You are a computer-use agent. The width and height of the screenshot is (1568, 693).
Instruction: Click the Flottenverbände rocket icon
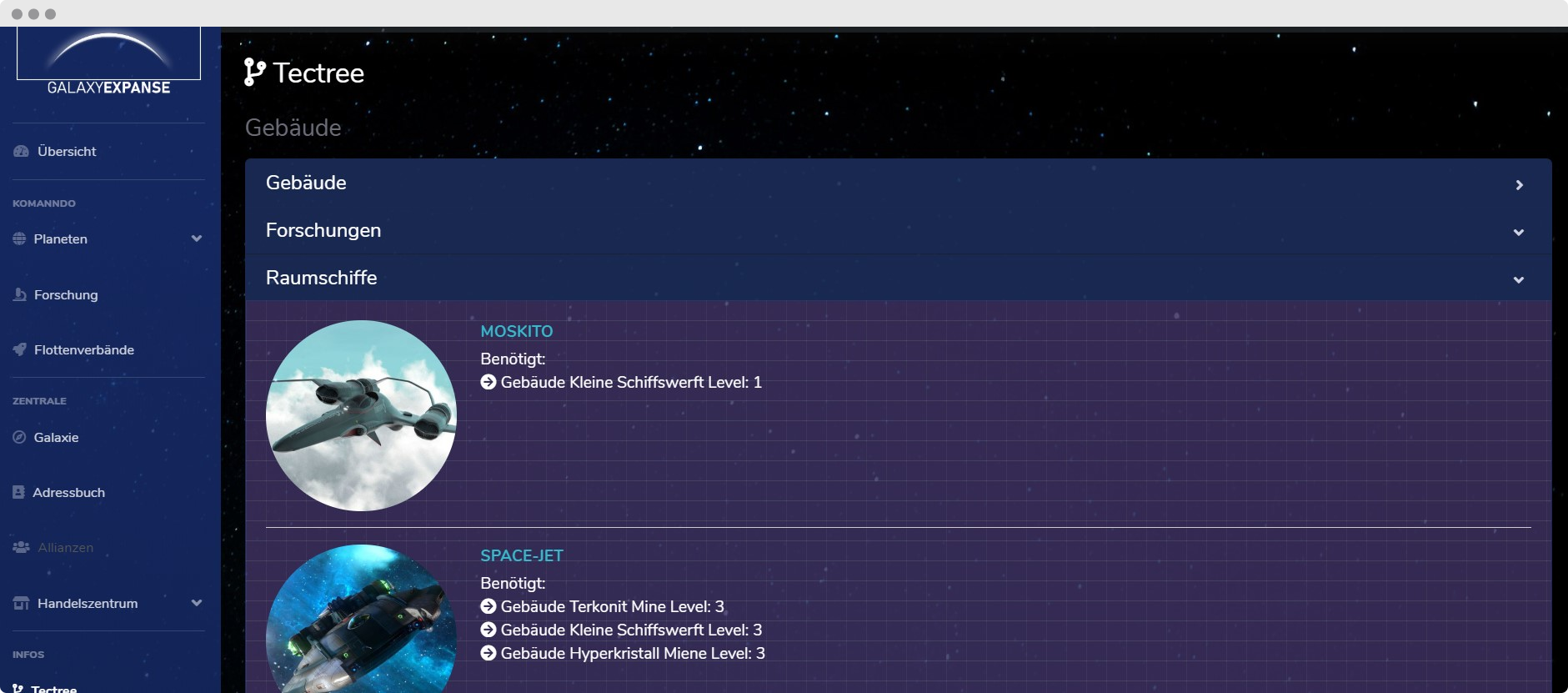20,349
